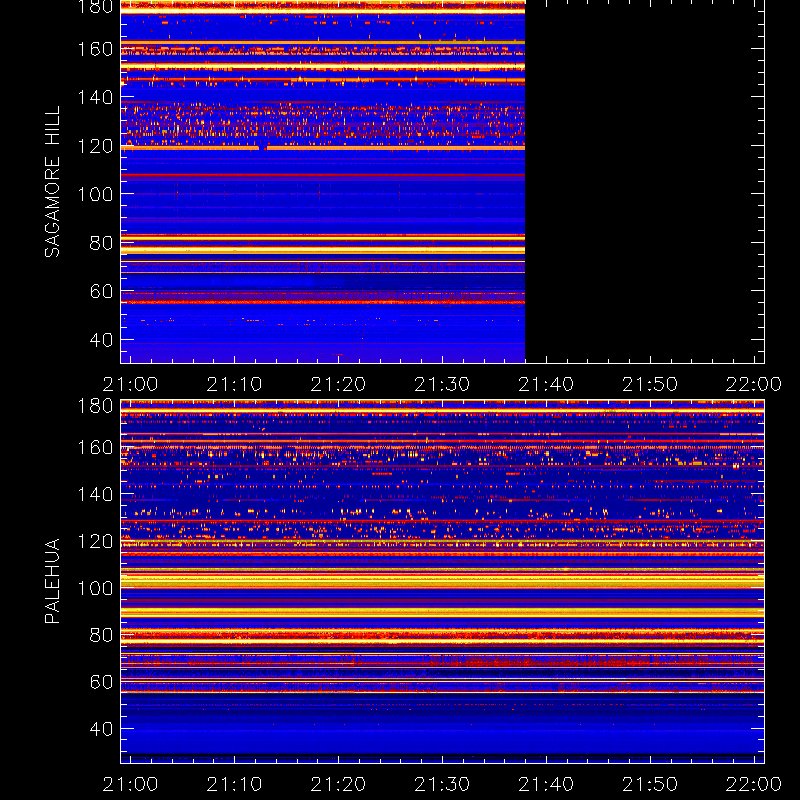The height and width of the screenshot is (800, 800).
Task: Click the 140 tick label on Palehua axis
Action: click(95, 494)
